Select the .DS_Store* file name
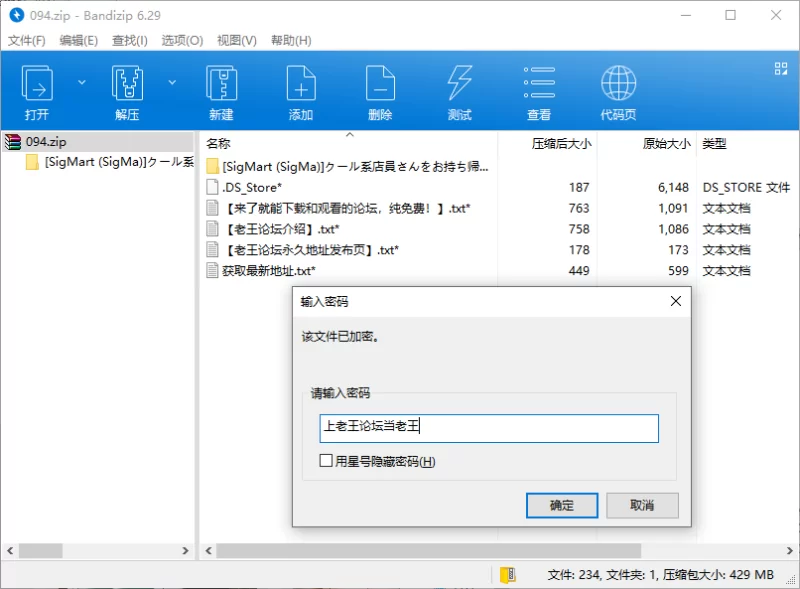Screen dimensions: 800x589 click(x=252, y=187)
